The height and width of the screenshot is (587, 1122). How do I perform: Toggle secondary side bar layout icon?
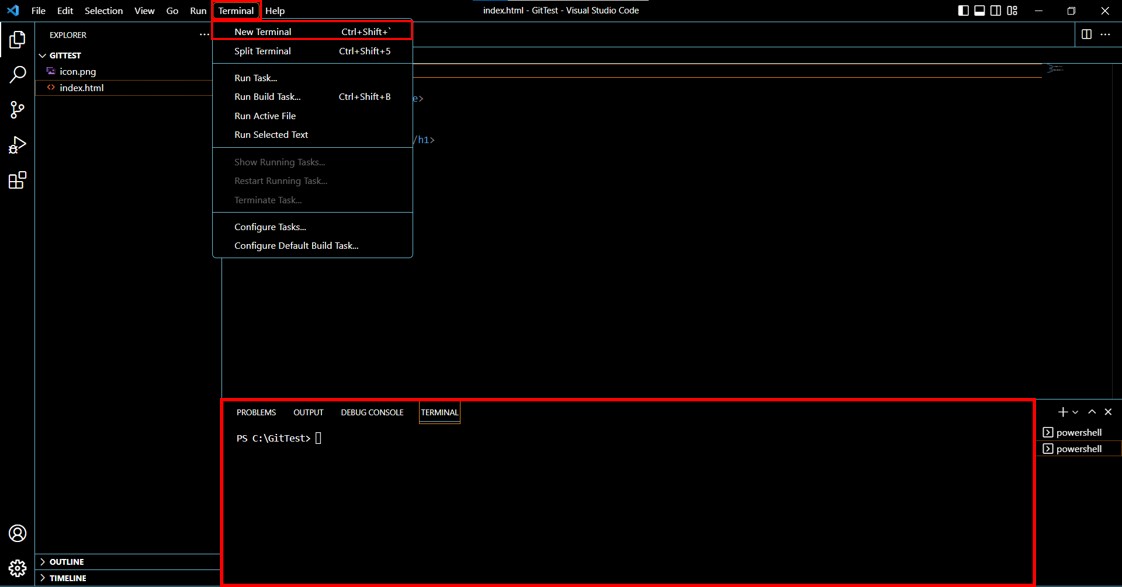coord(995,11)
